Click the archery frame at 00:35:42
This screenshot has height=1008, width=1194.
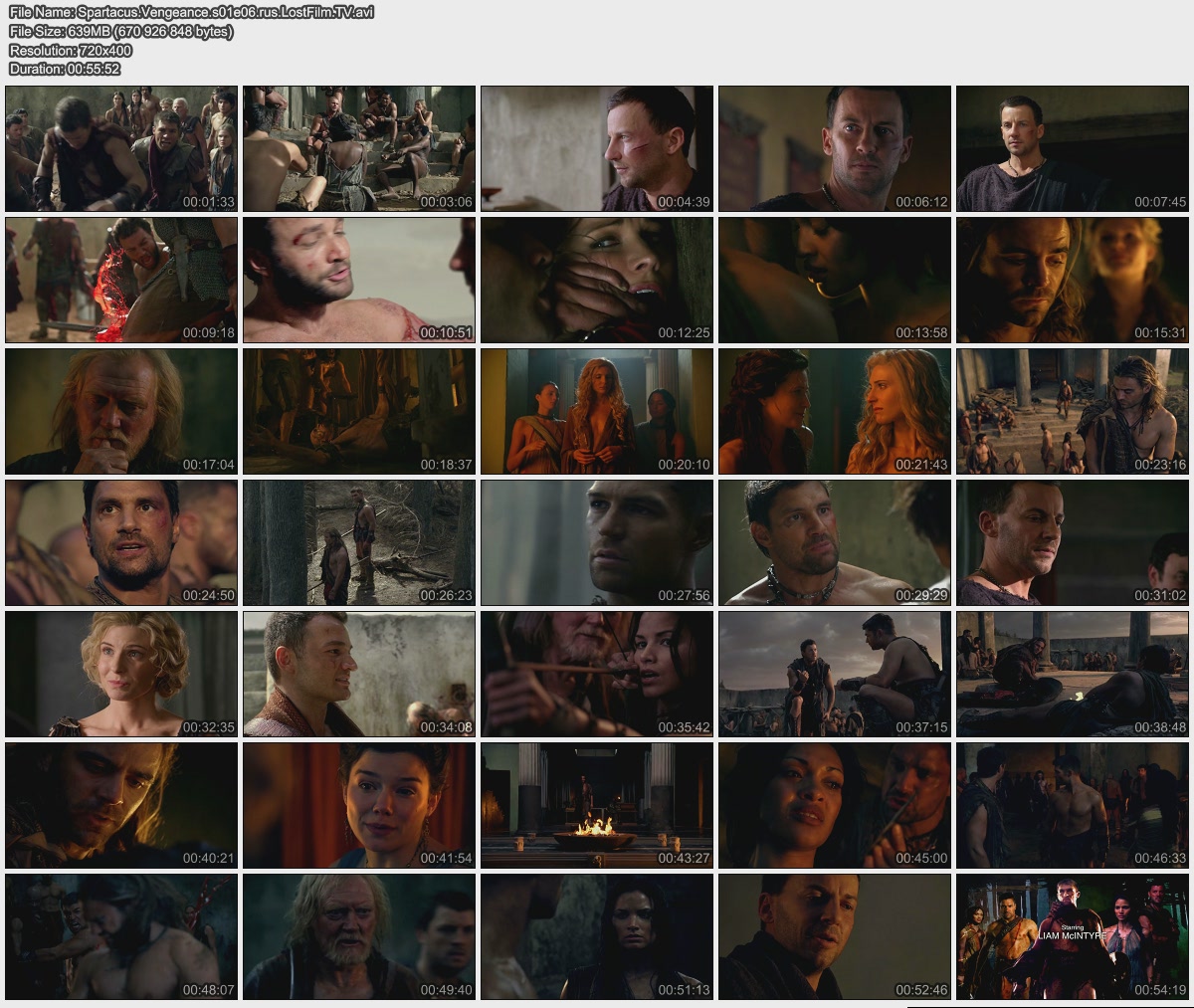[597, 674]
